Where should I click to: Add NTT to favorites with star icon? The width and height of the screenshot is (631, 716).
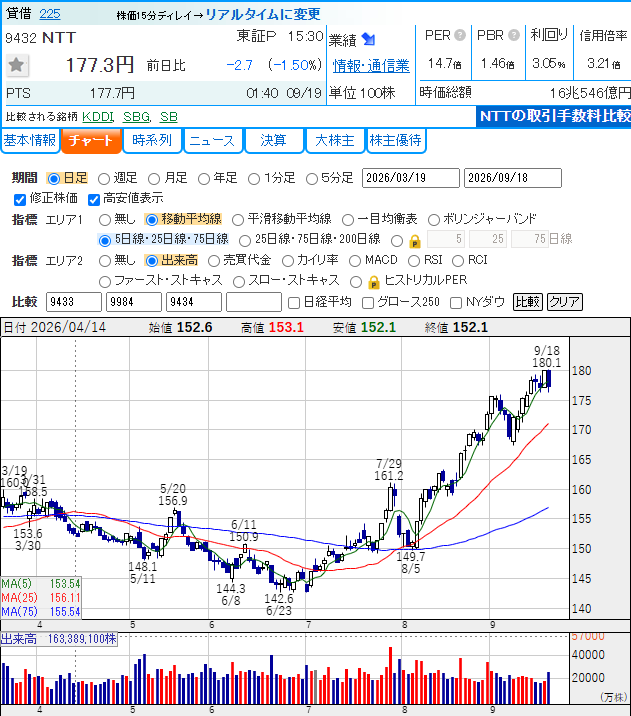point(17,65)
